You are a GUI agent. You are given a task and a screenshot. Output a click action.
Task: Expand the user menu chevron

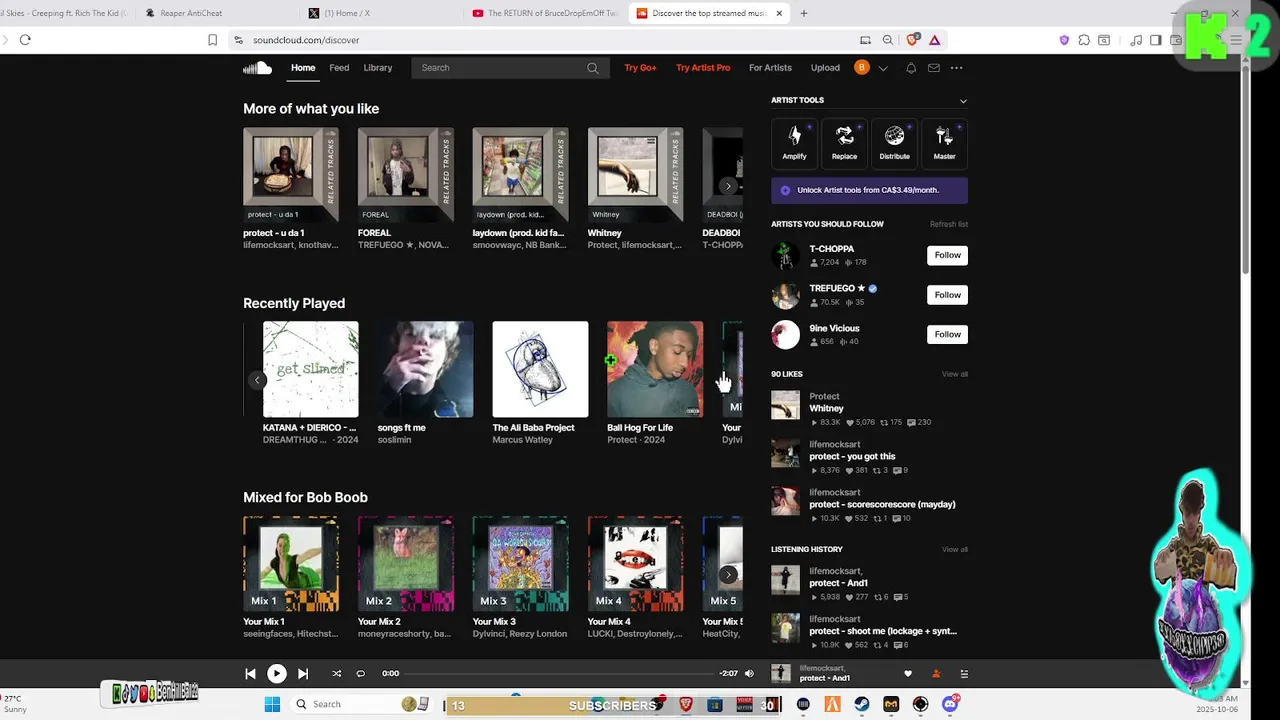[x=882, y=68]
